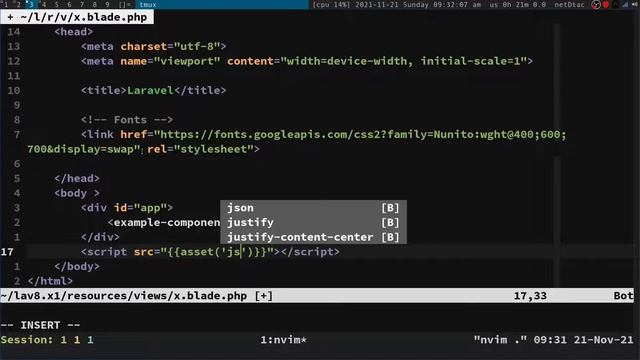
Task: Click the word Laravel in the title tag
Action: point(150,91)
